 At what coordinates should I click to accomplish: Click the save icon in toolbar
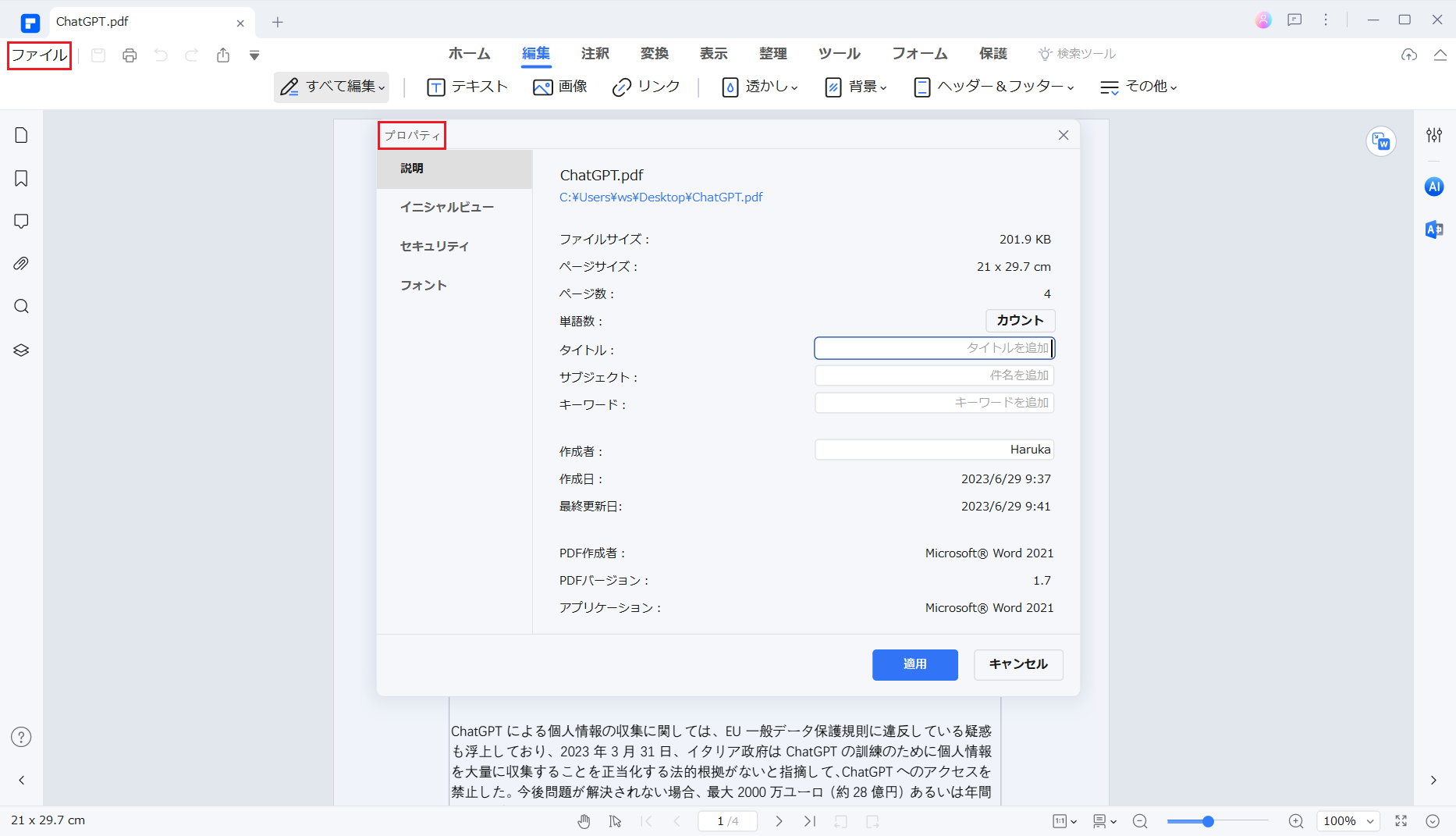pos(98,55)
